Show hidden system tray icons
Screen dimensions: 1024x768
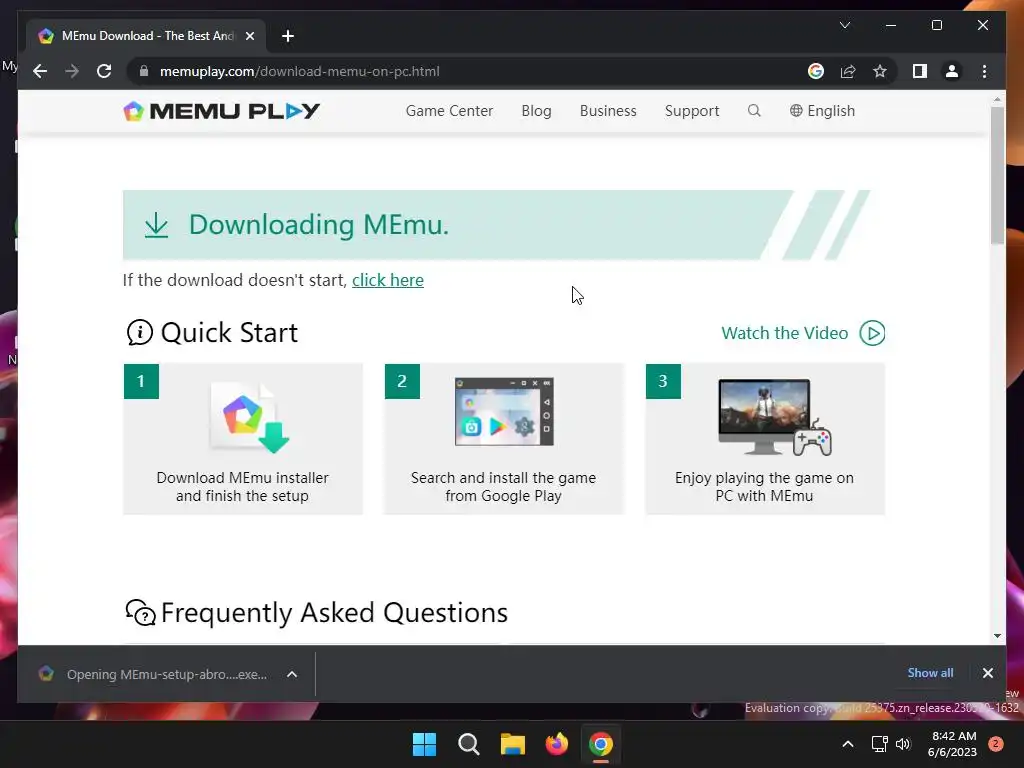[848, 744]
